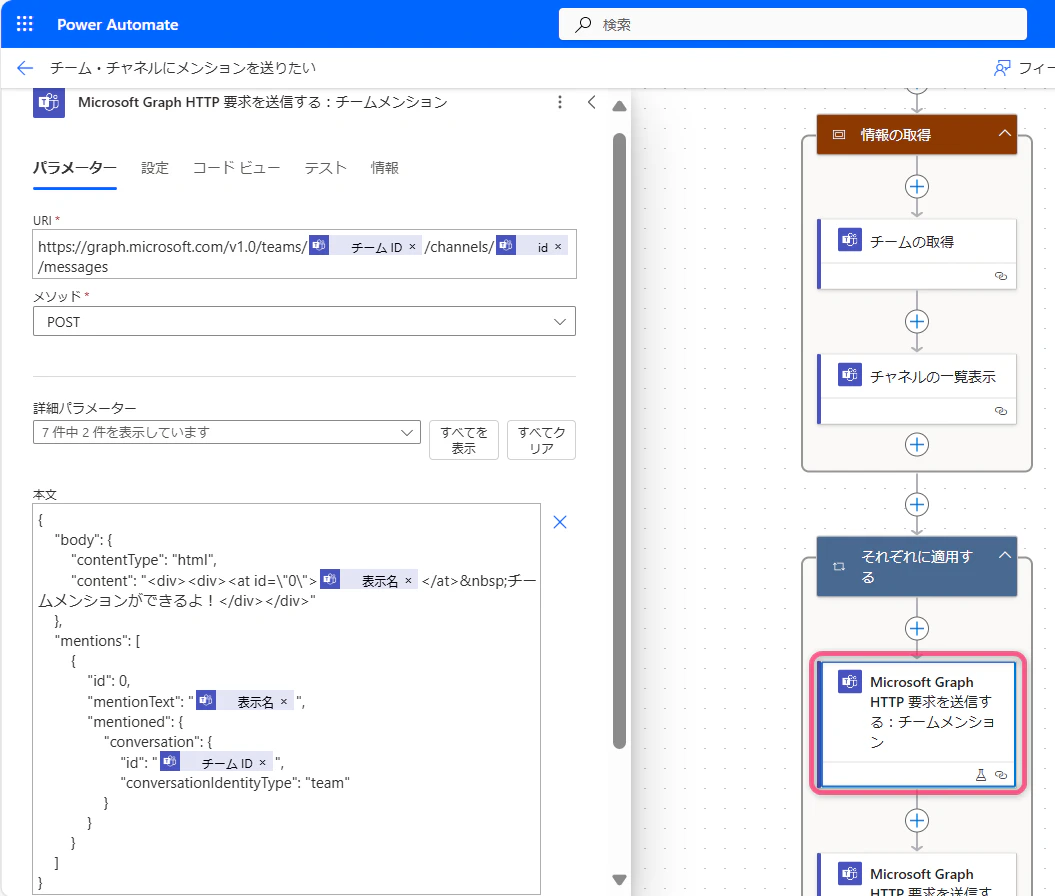The image size is (1055, 896).
Task: Click the search magnifier icon
Action: coord(583,25)
